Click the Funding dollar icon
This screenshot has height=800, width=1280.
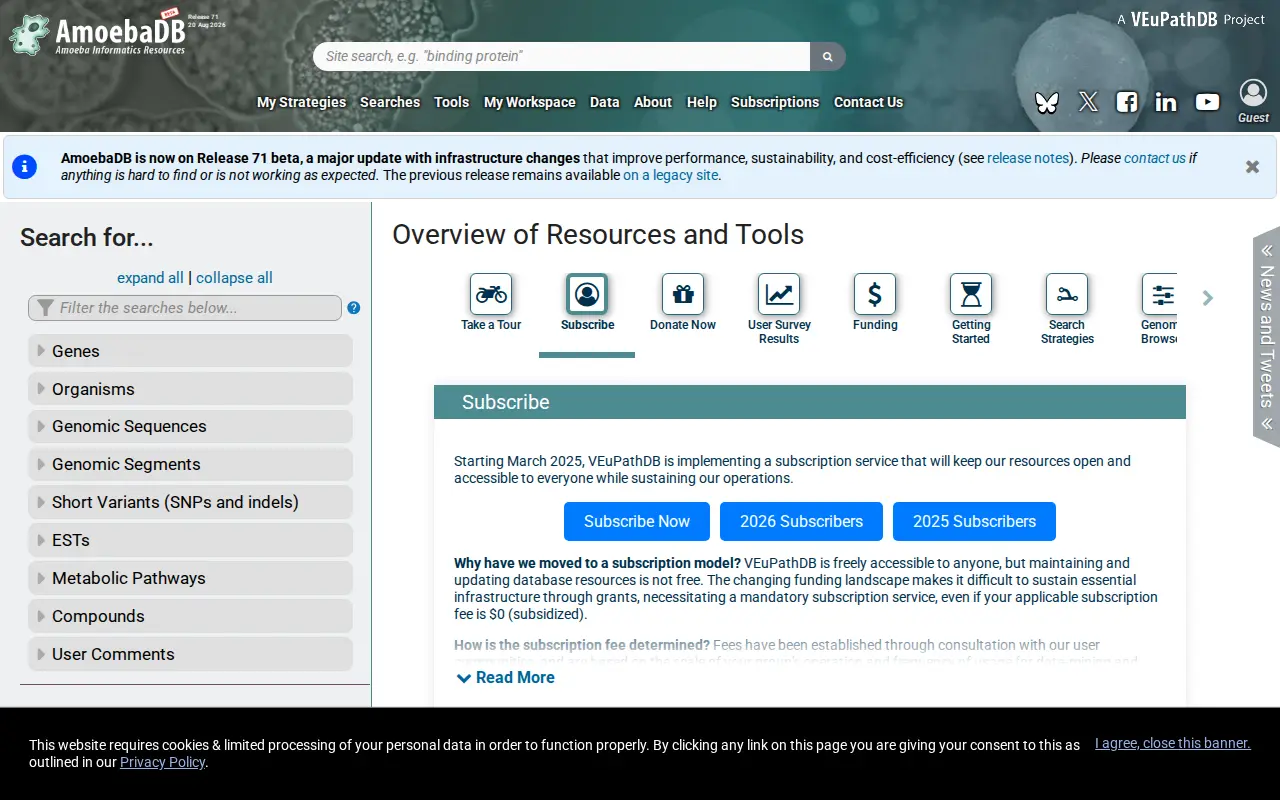(x=875, y=294)
